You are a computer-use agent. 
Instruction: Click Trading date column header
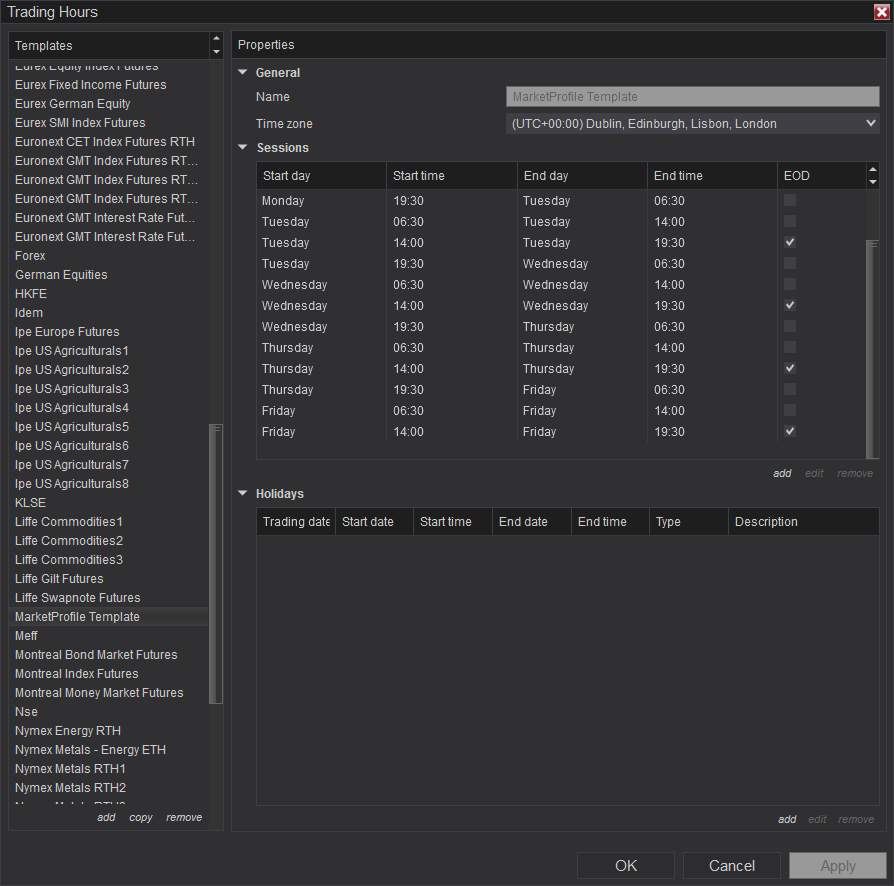coord(296,522)
